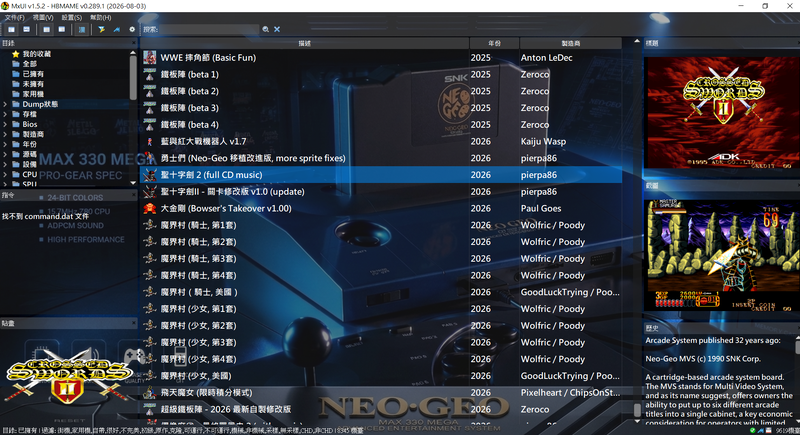Open the 設置(S) menu

(71, 17)
